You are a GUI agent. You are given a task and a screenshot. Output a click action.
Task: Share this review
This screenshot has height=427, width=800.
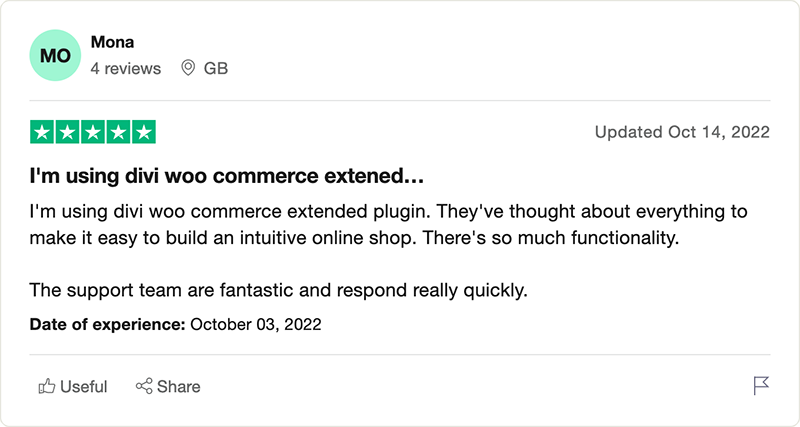pos(168,386)
